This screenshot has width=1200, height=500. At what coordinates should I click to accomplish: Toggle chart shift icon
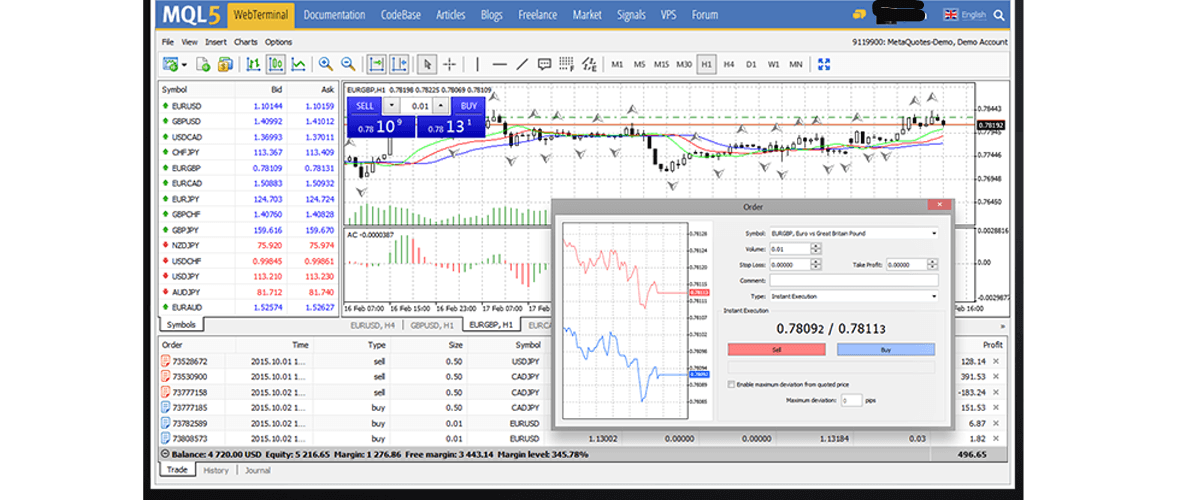pyautogui.click(x=399, y=64)
